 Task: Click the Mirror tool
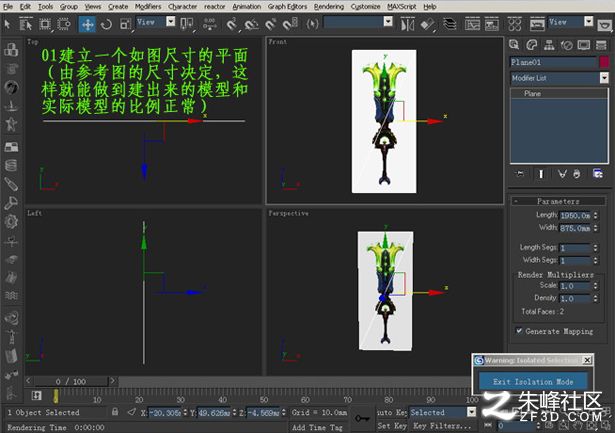click(x=408, y=25)
